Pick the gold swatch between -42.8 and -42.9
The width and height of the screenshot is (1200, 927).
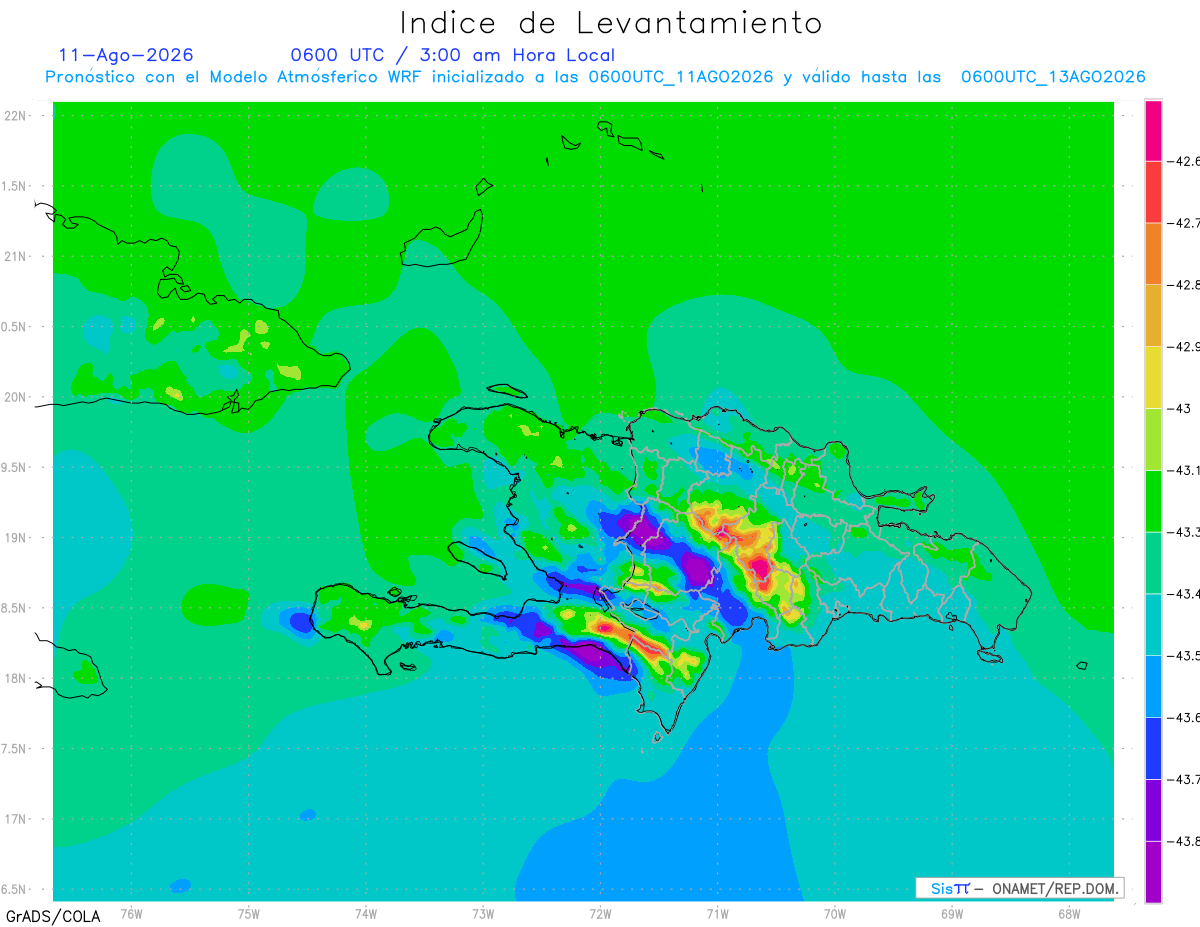1153,316
